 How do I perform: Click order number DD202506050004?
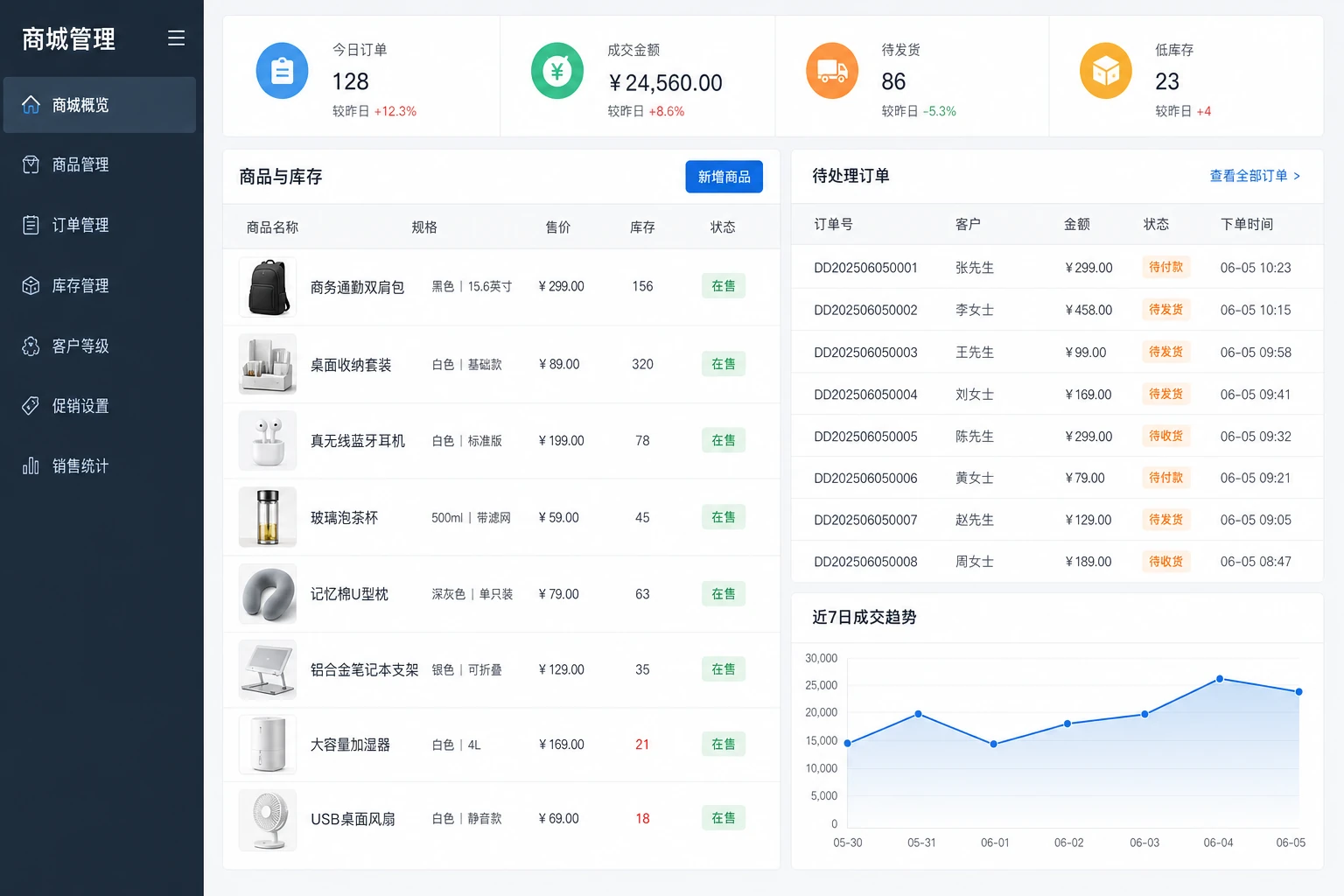tap(865, 395)
